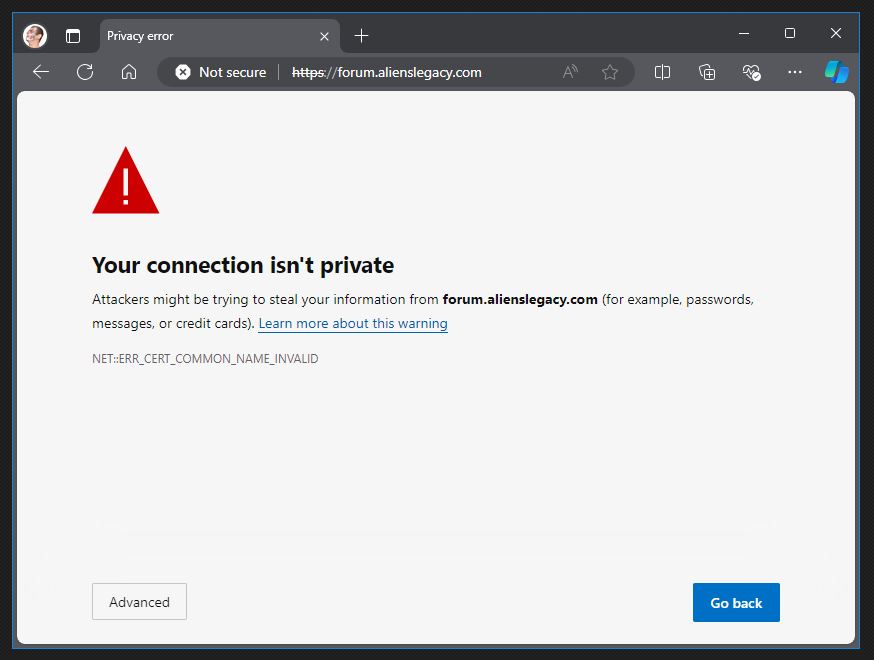Refresh the page with reload icon
The image size is (874, 660).
click(85, 72)
